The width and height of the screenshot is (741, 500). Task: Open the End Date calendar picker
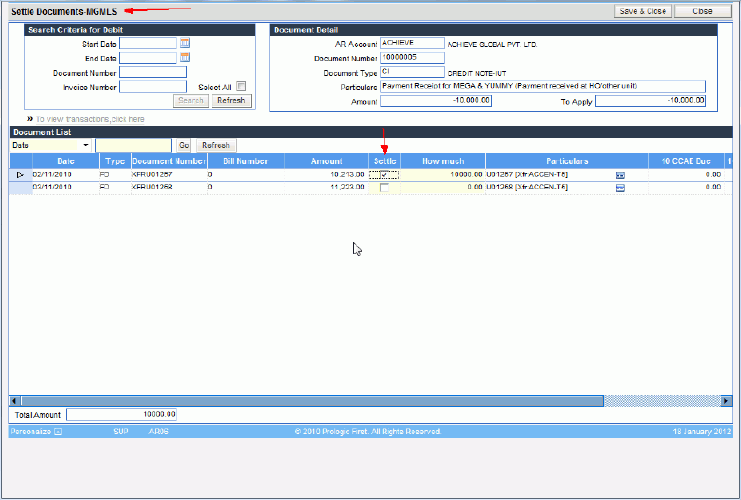tap(185, 57)
